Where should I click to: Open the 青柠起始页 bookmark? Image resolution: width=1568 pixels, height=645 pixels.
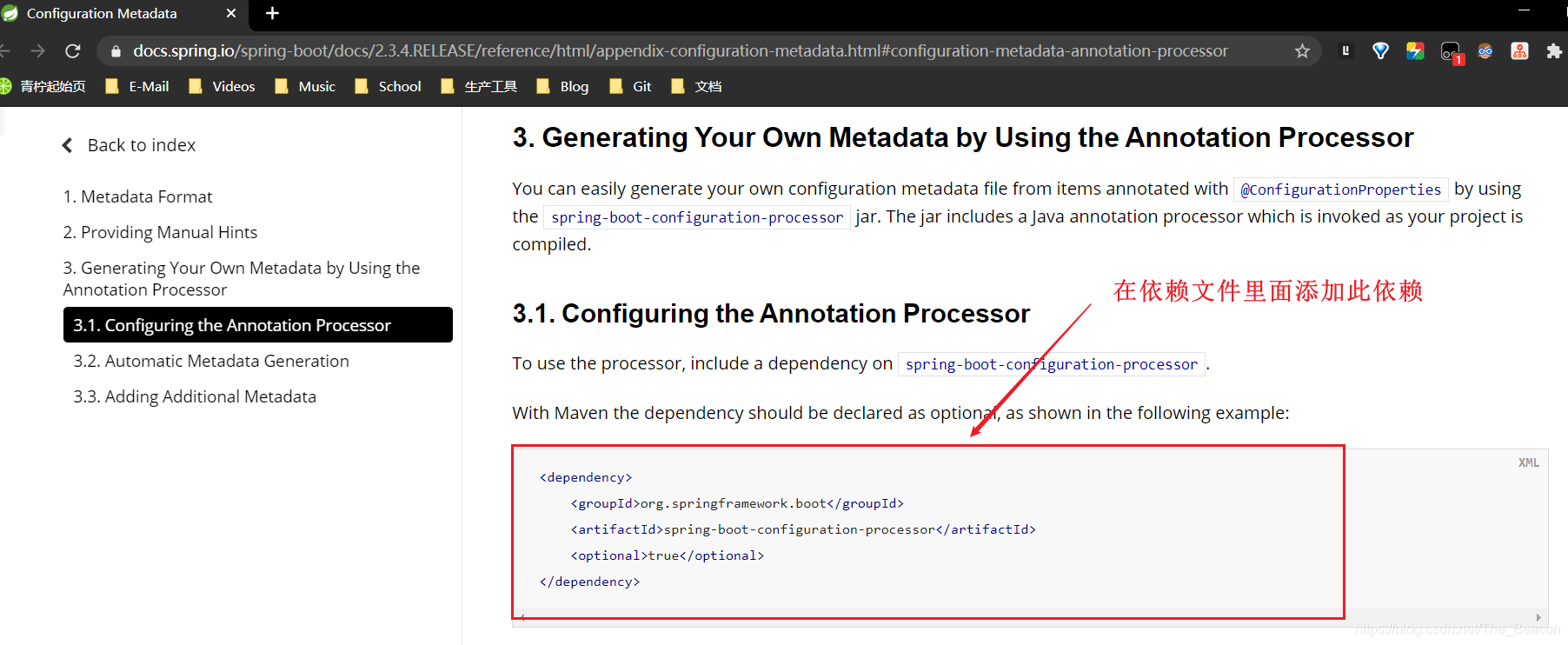point(43,86)
